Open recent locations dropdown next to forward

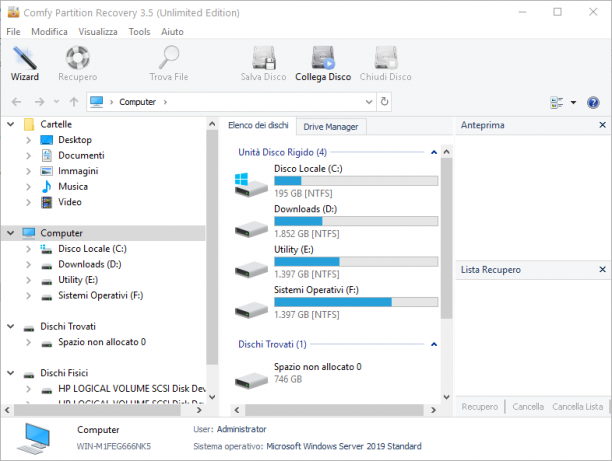(56, 102)
